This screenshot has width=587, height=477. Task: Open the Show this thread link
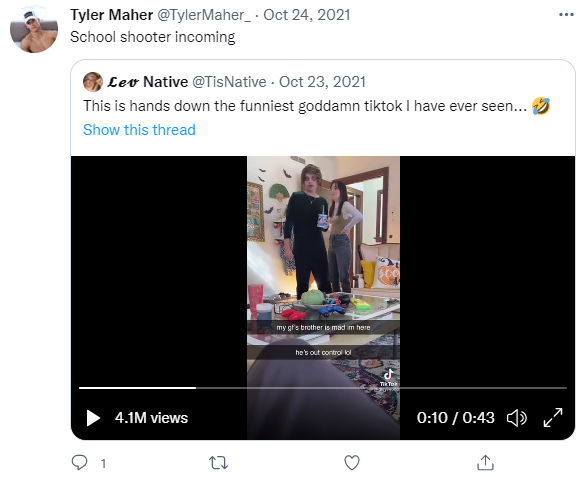(x=139, y=130)
